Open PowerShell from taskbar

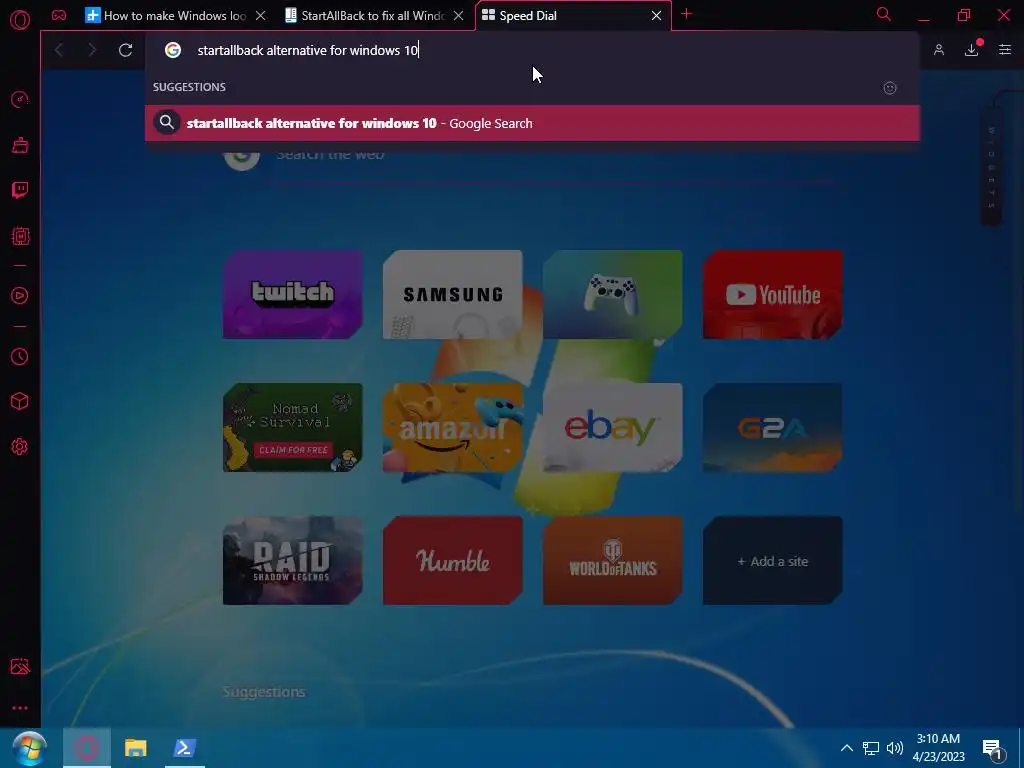tap(185, 748)
